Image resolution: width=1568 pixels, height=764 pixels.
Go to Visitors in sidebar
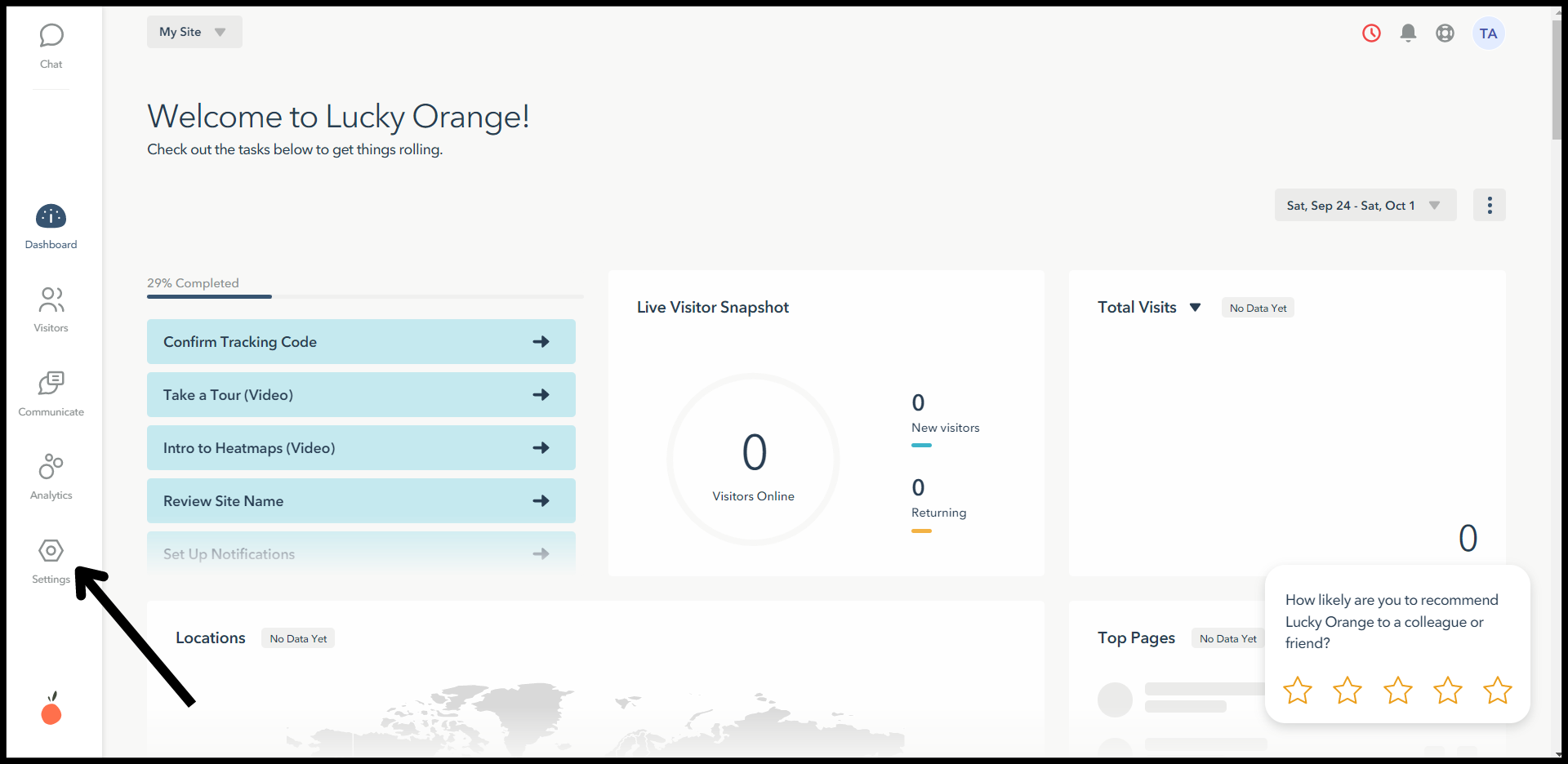51,309
